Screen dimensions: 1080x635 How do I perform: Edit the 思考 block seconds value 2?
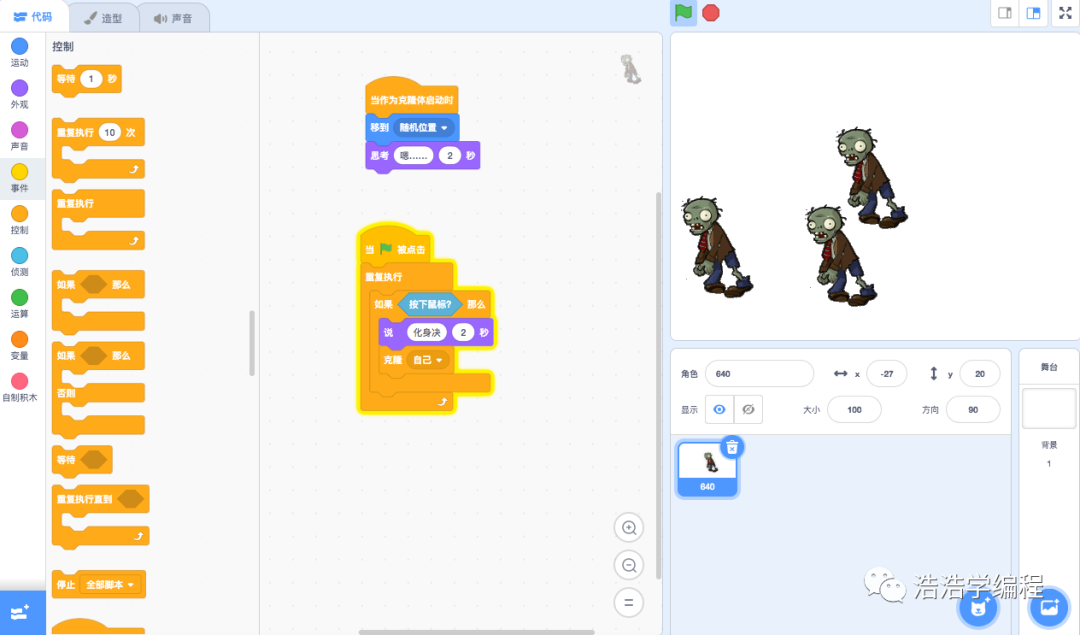[x=450, y=156]
